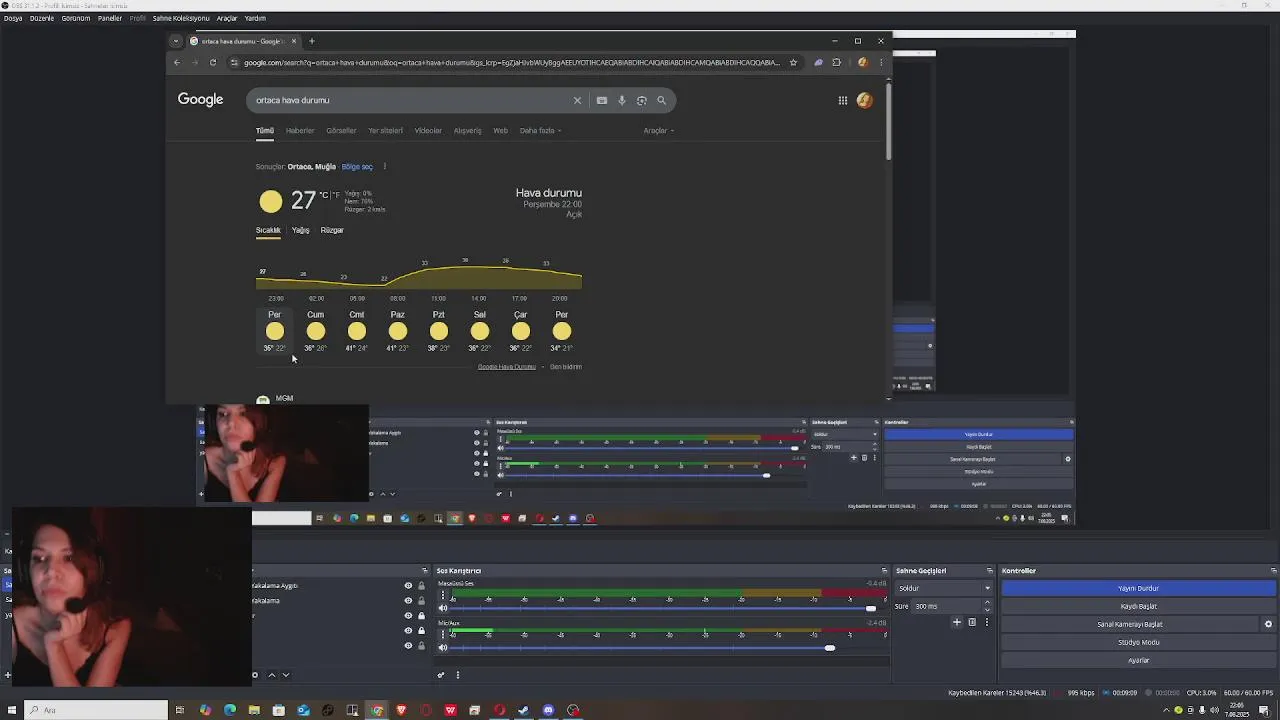The width and height of the screenshot is (1280, 720).
Task: Open the tab search dropdown in Chrome
Action: point(176,41)
